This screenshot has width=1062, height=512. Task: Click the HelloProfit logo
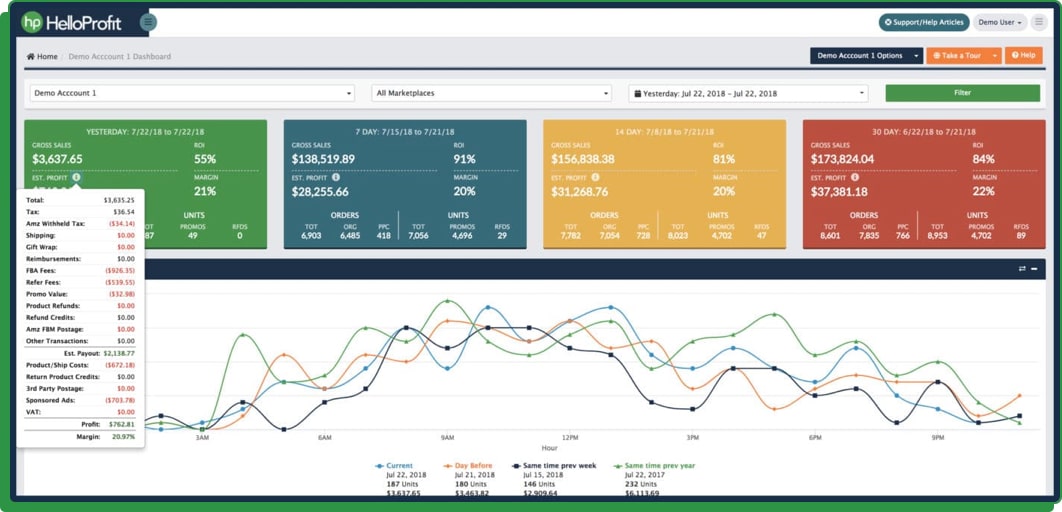point(71,23)
